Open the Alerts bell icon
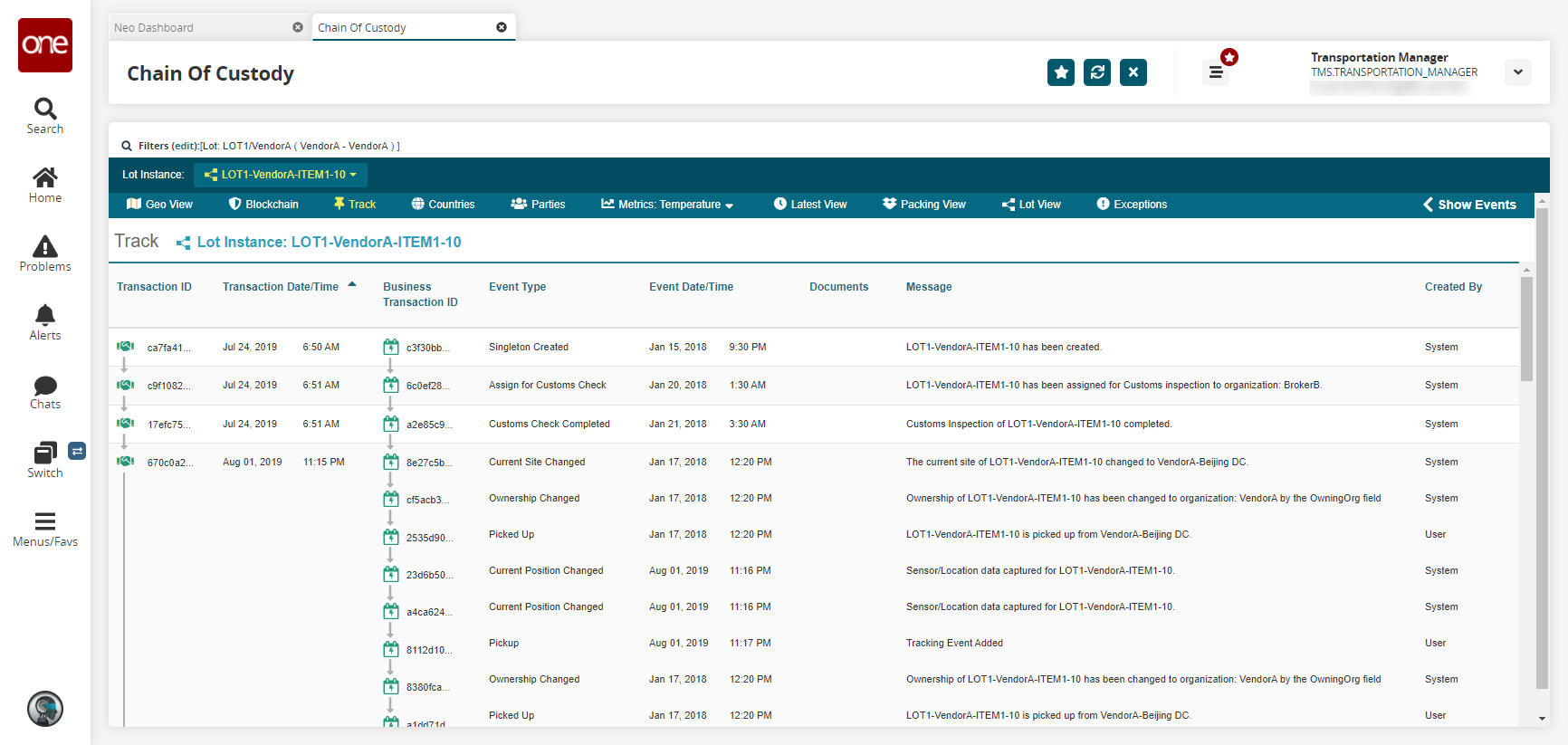This screenshot has width=1568, height=745. [45, 316]
